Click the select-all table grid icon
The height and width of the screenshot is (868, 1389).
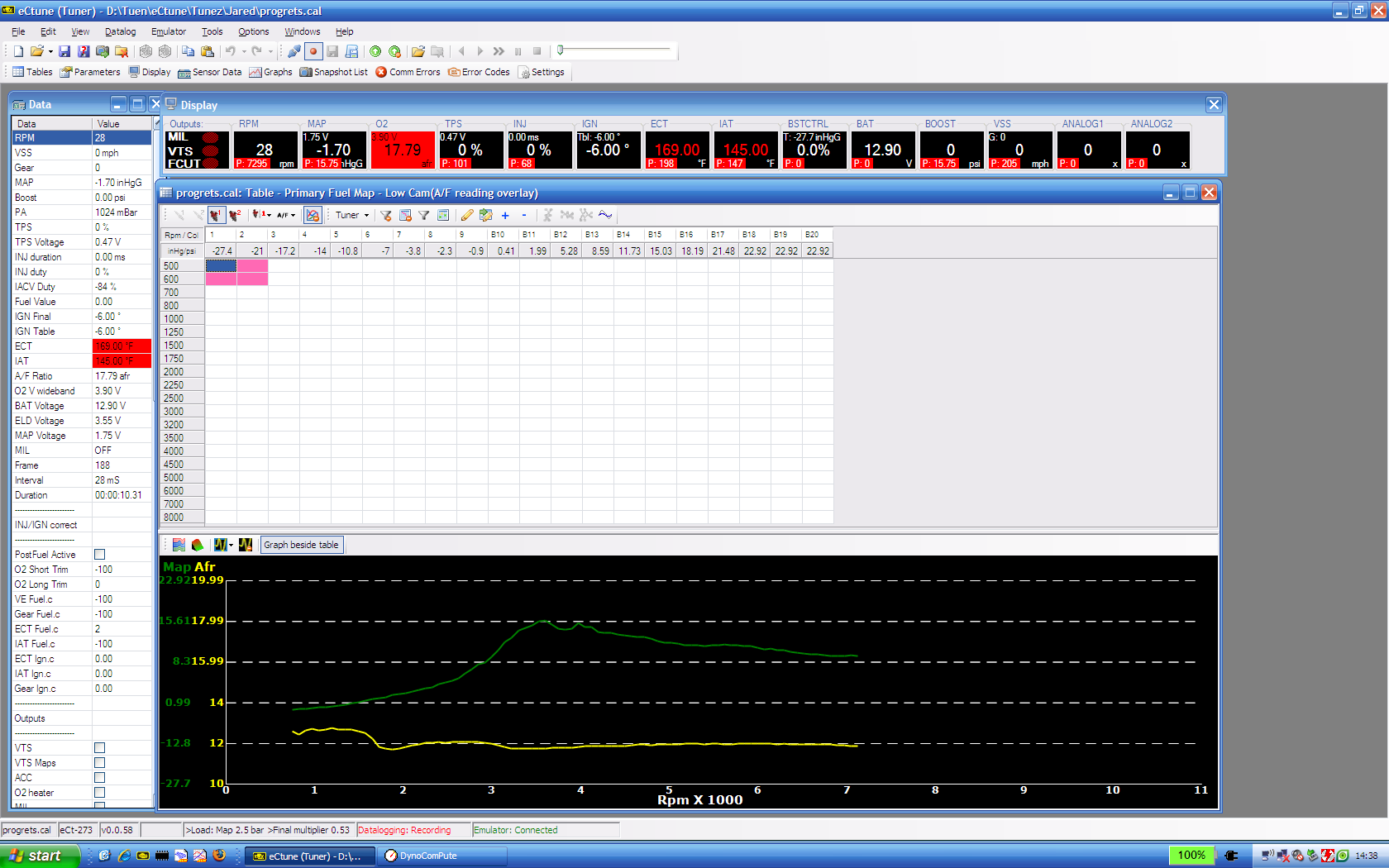pyautogui.click(x=443, y=215)
